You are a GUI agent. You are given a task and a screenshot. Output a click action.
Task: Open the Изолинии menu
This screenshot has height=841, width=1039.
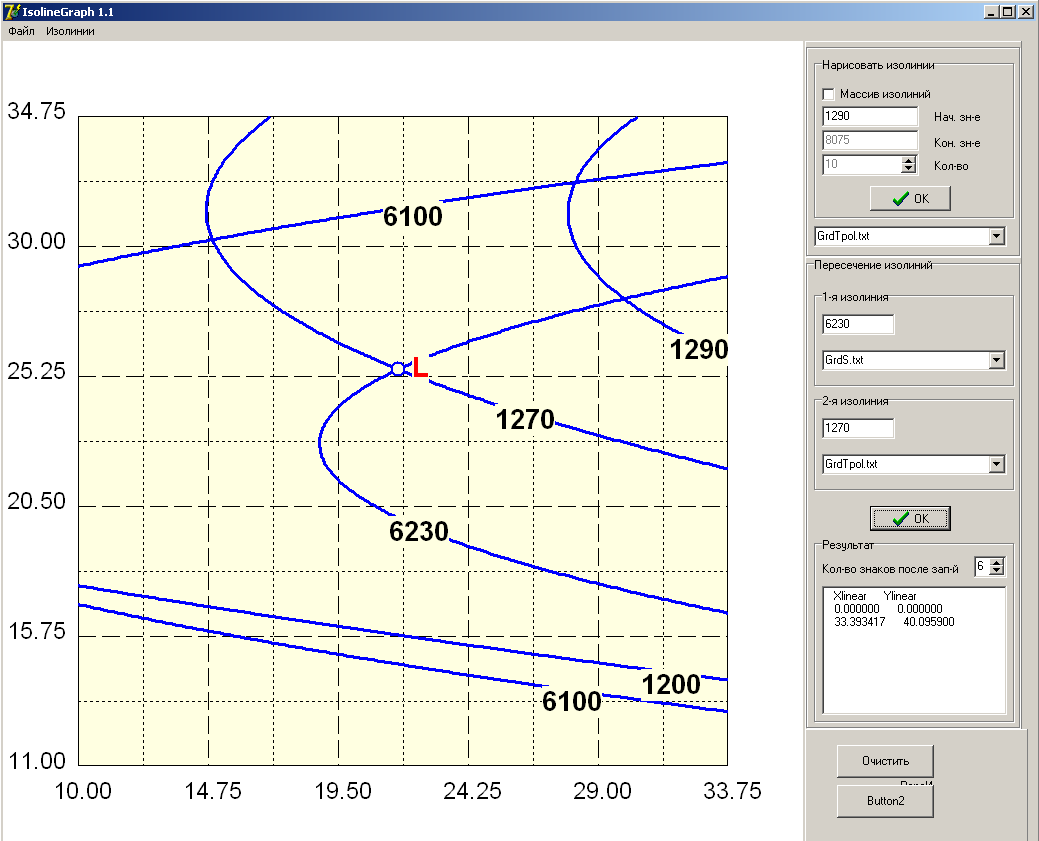coord(70,31)
